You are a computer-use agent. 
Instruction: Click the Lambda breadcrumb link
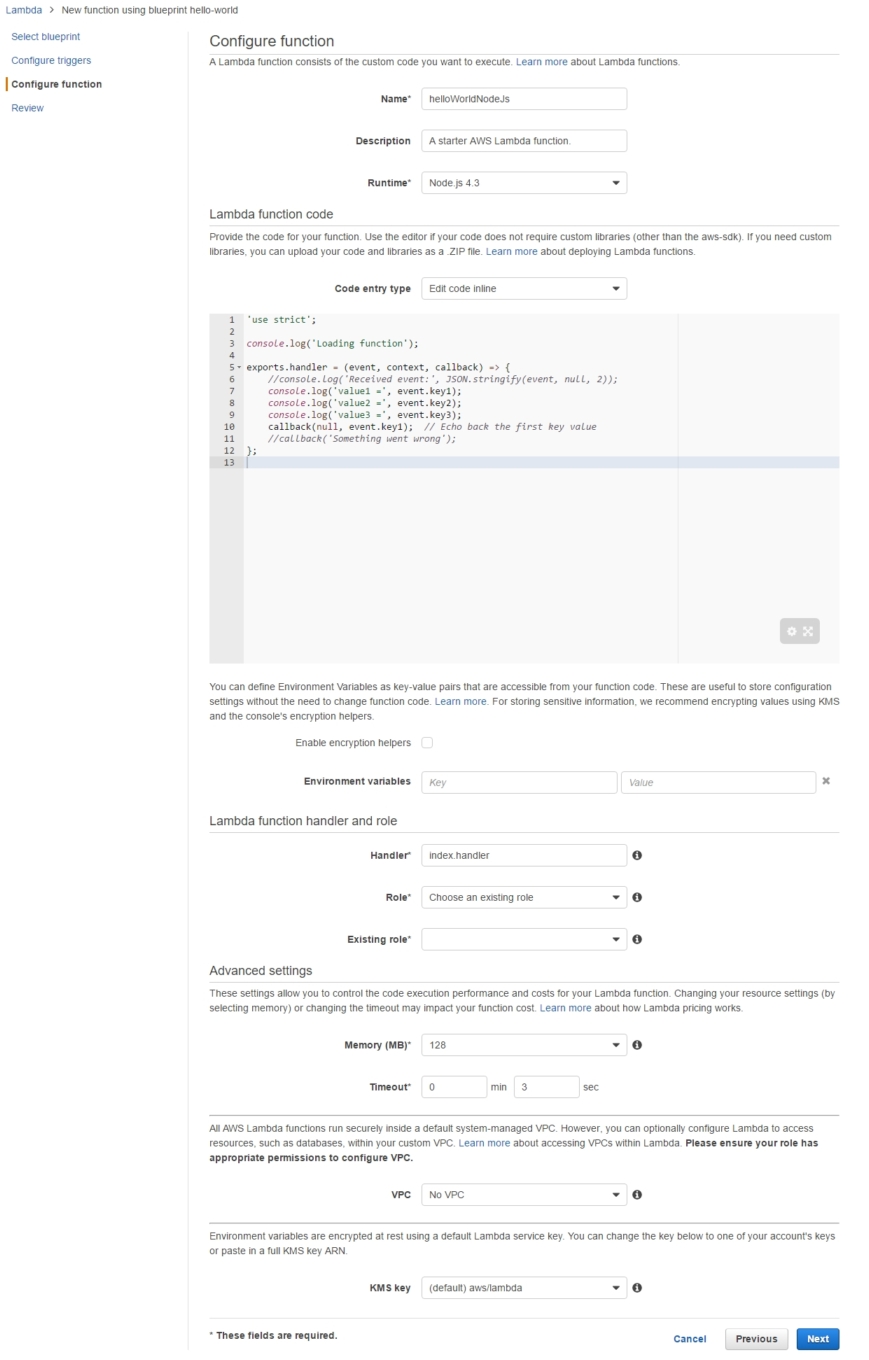click(24, 10)
